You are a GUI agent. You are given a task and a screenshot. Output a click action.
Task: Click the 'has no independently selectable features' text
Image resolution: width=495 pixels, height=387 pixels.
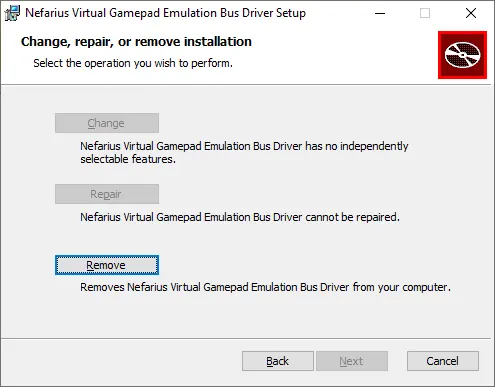(x=244, y=153)
